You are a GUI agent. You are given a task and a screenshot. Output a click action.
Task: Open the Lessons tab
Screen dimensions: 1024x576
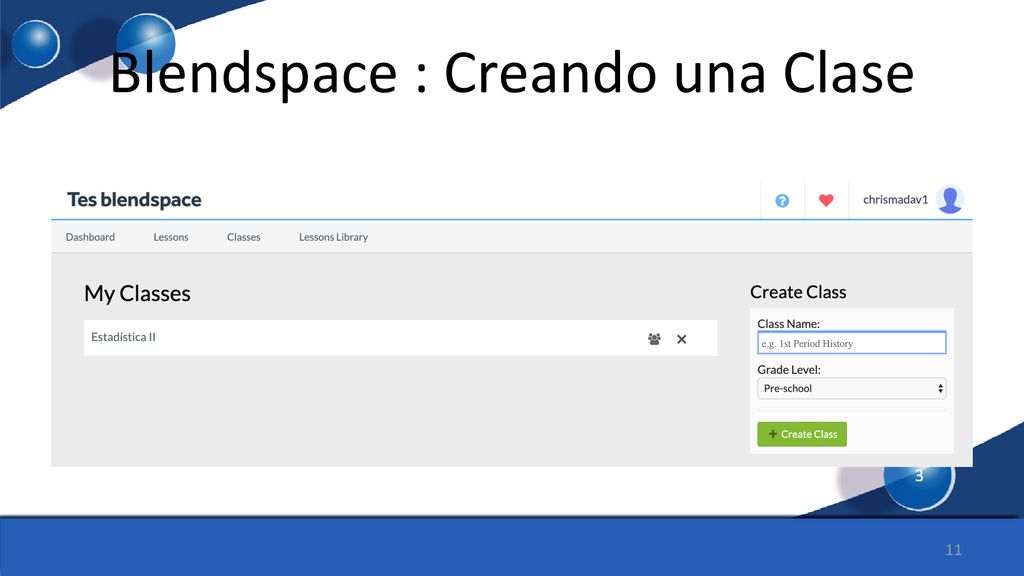point(171,237)
